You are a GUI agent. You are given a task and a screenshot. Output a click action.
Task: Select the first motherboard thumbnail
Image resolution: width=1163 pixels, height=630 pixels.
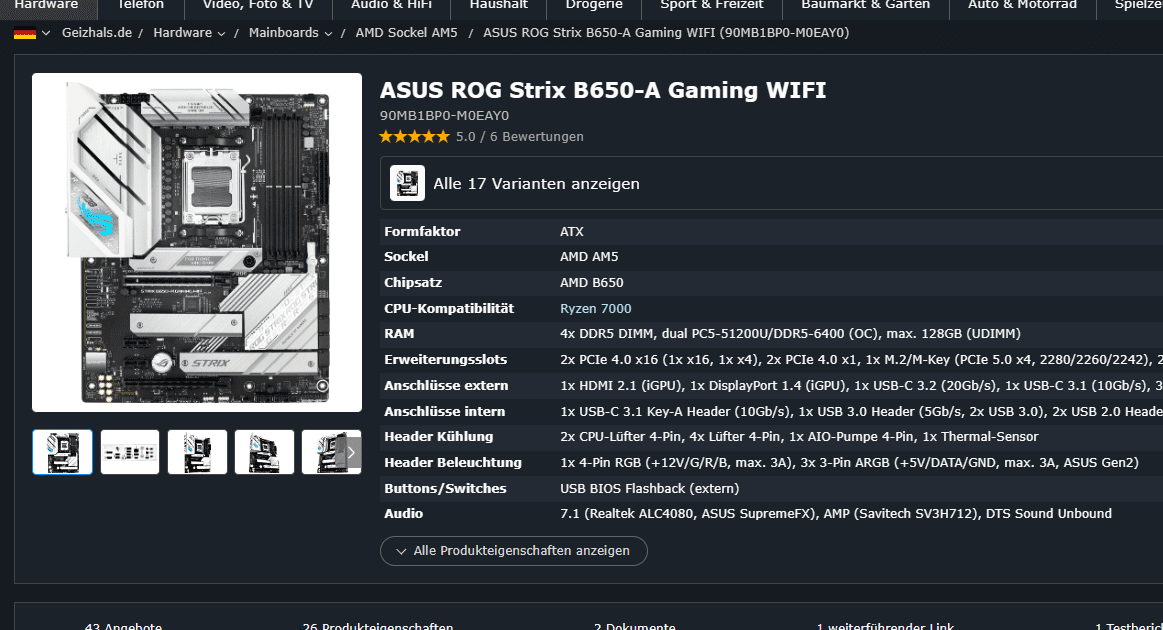[x=62, y=452]
